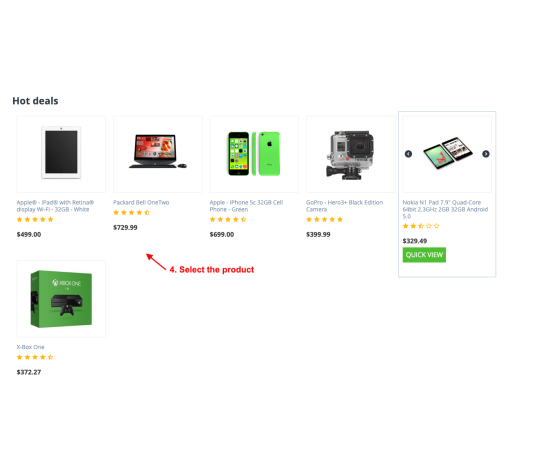550x450 pixels.
Task: Open the Apple iPad with Retina display link
Action: click(x=55, y=206)
